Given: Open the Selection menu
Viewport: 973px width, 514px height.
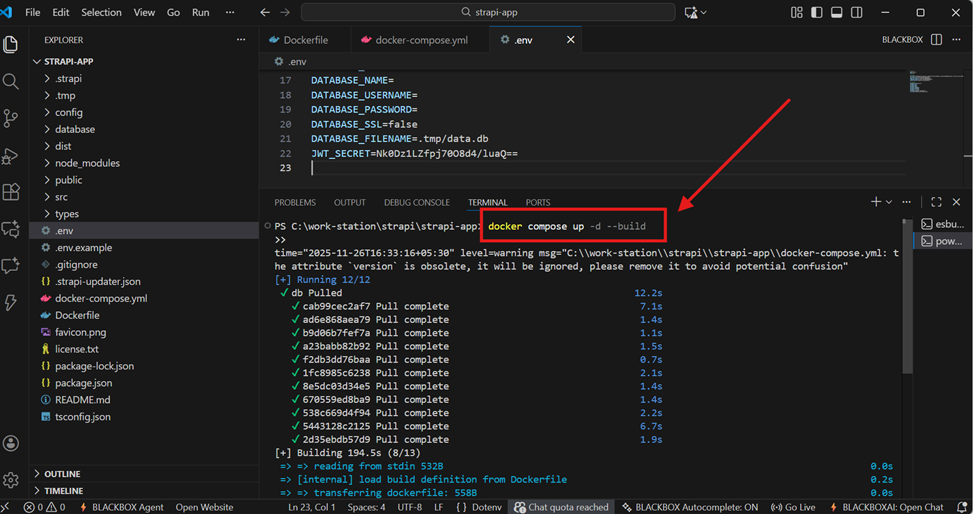Looking at the screenshot, I should click(101, 12).
